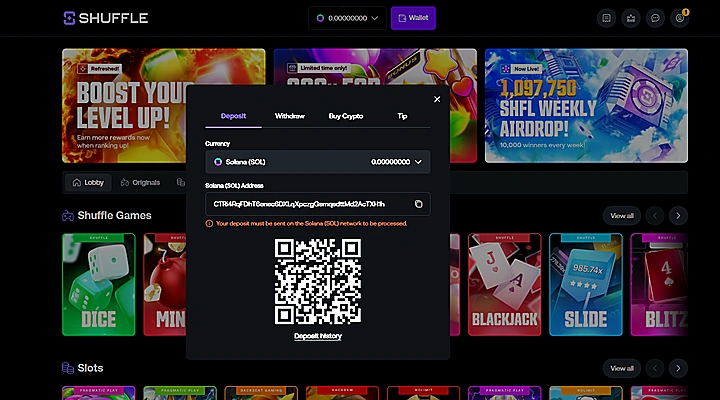Open the user profile icon with notification badge
The height and width of the screenshot is (400, 720).
click(680, 18)
